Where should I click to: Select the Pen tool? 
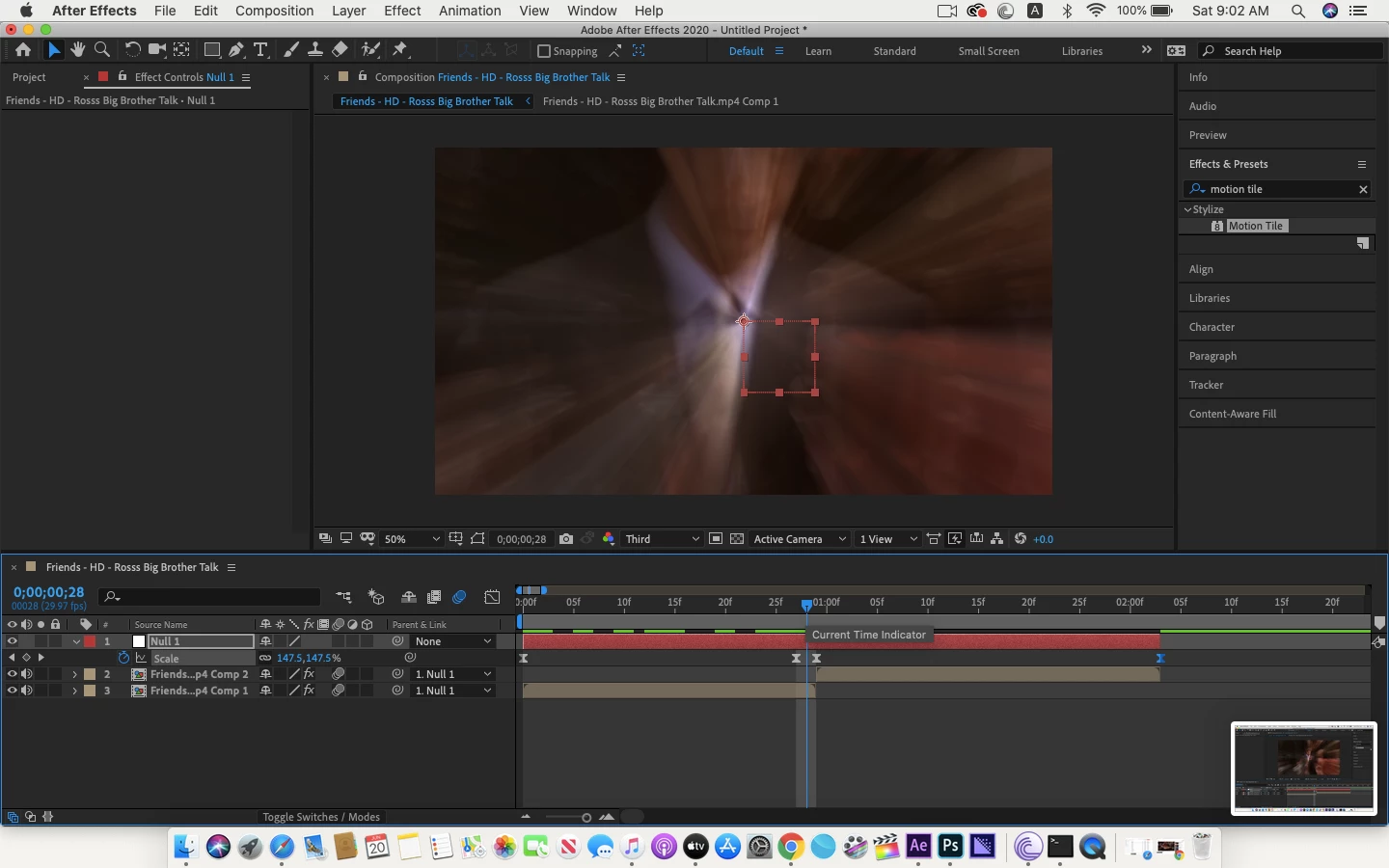coord(236,50)
